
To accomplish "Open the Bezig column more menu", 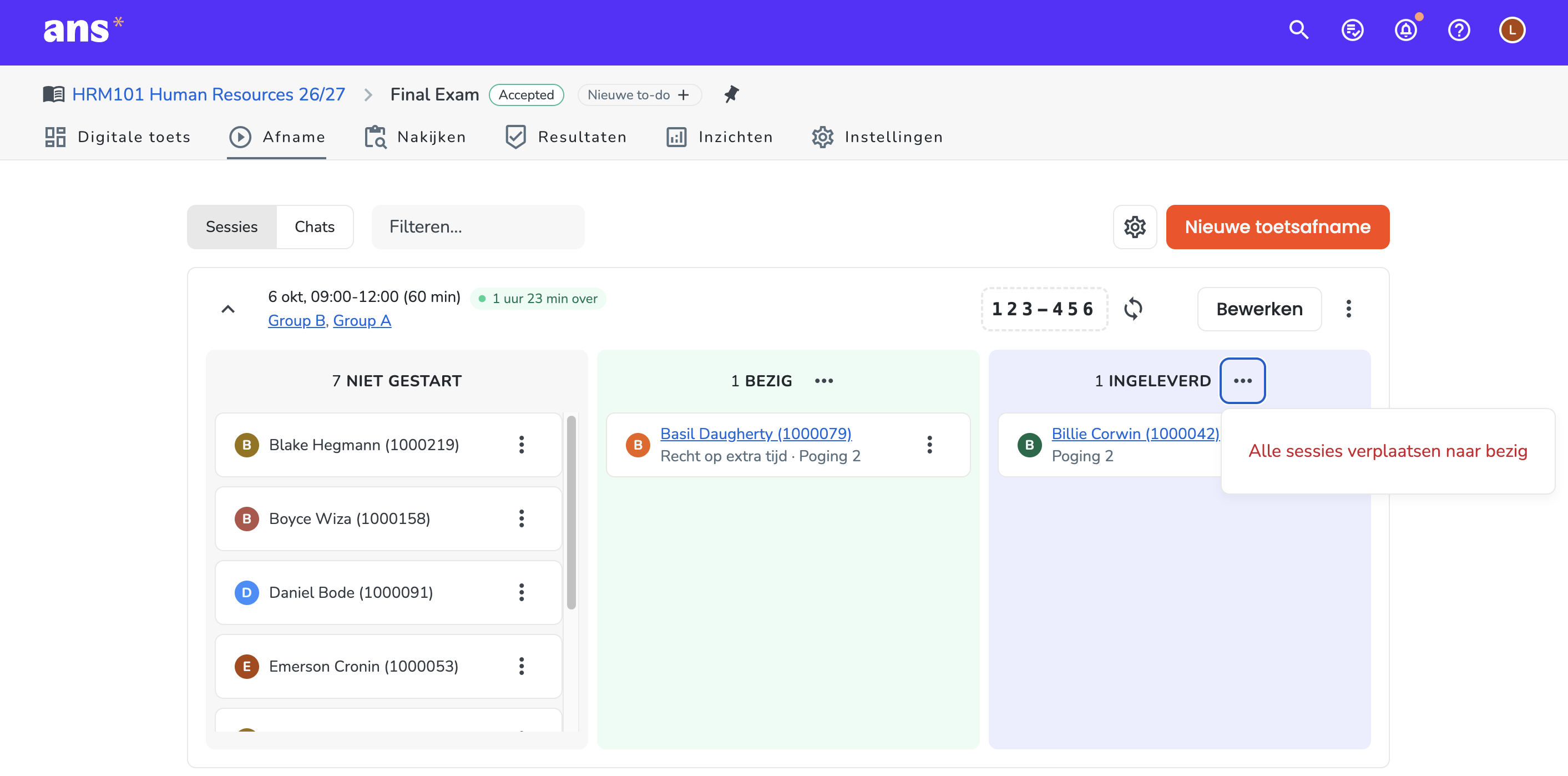I will (x=824, y=381).
